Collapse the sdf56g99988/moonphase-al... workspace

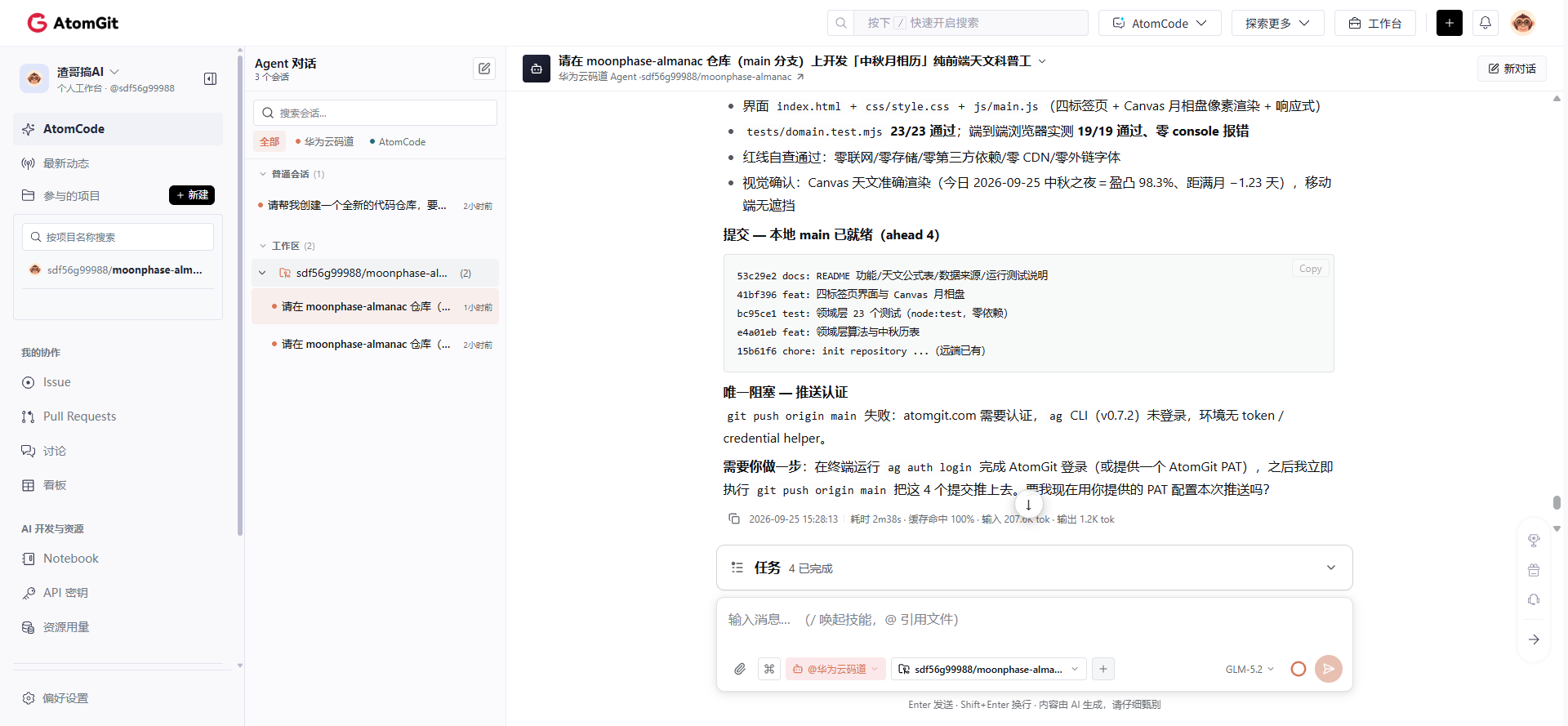pyautogui.click(x=262, y=274)
